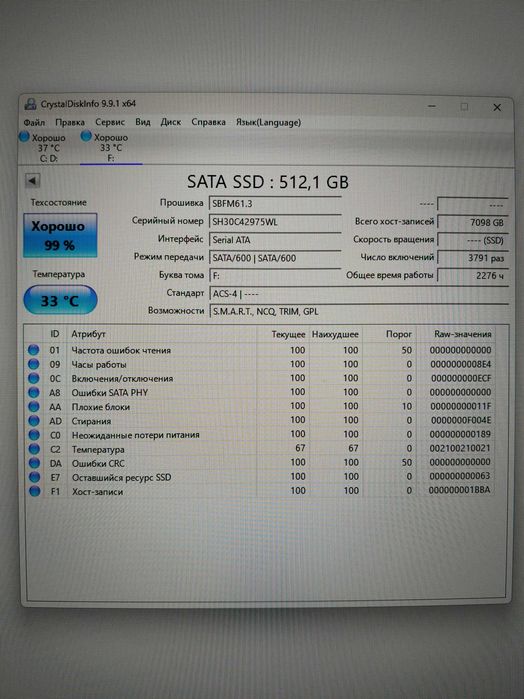The height and width of the screenshot is (699, 524).
Task: Open the Файл menu
Action: tap(34, 122)
